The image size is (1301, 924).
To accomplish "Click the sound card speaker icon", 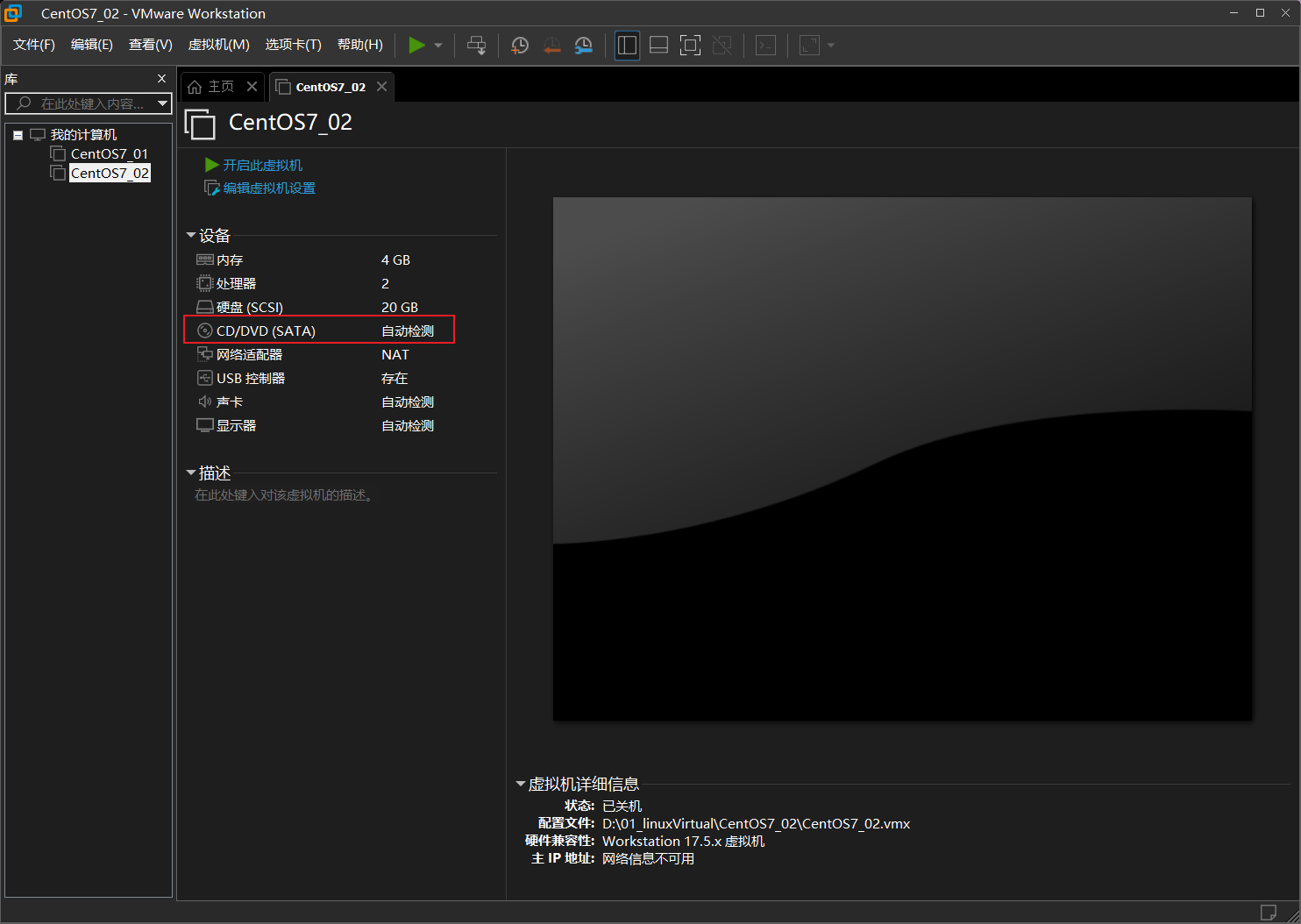I will coord(204,402).
